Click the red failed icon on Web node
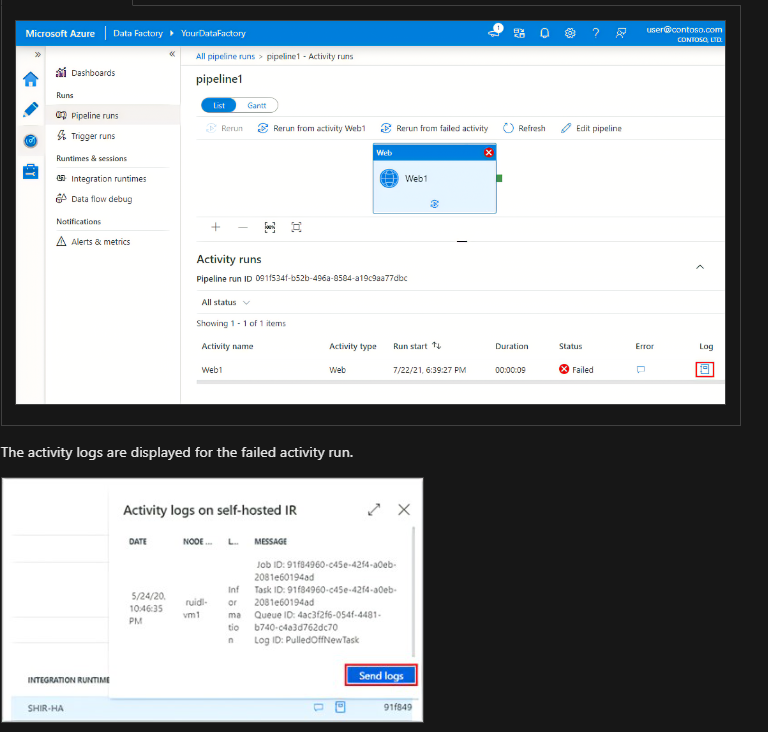Image resolution: width=768 pixels, height=732 pixels. [488, 152]
